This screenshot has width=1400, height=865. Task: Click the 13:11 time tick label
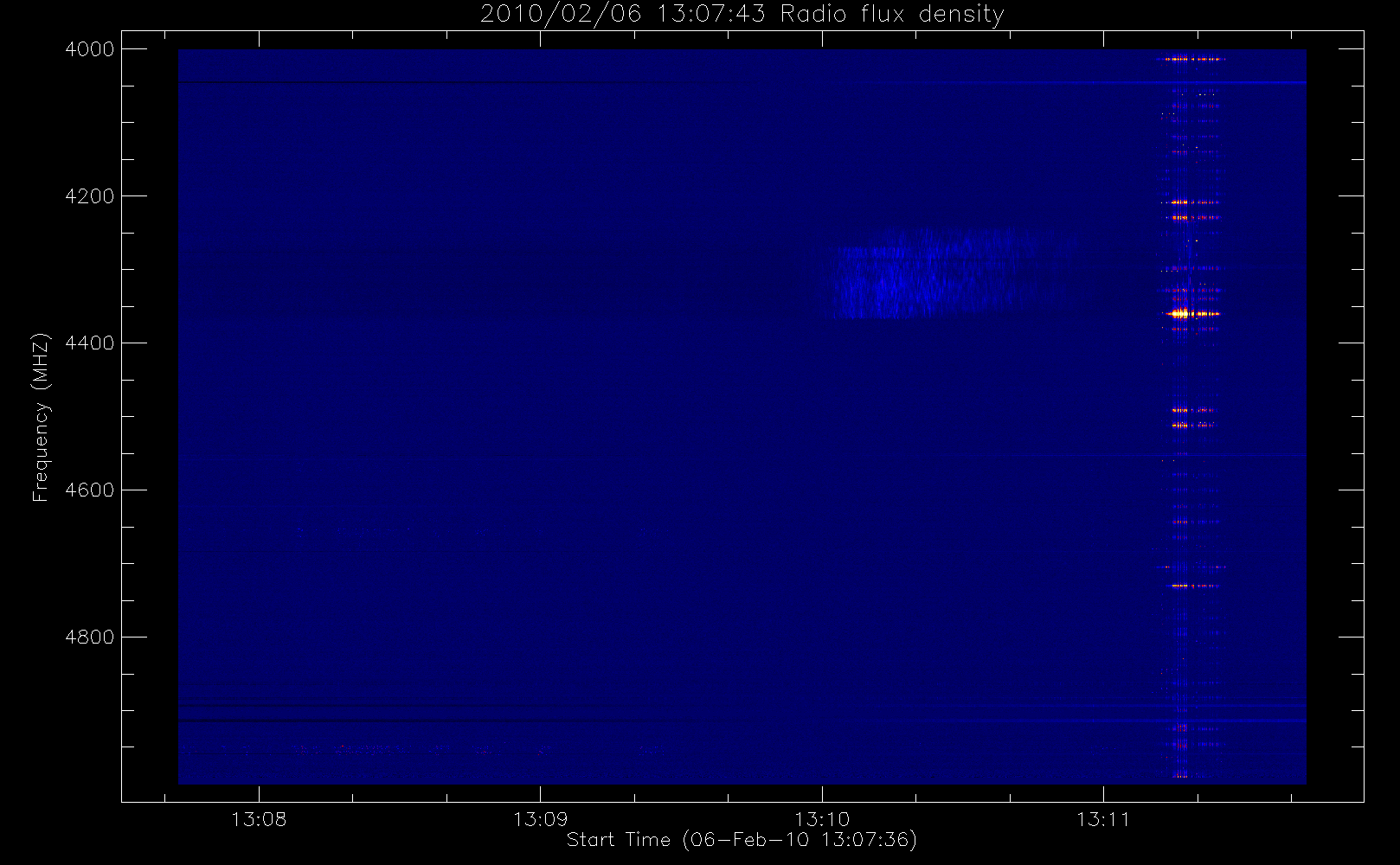(1103, 818)
